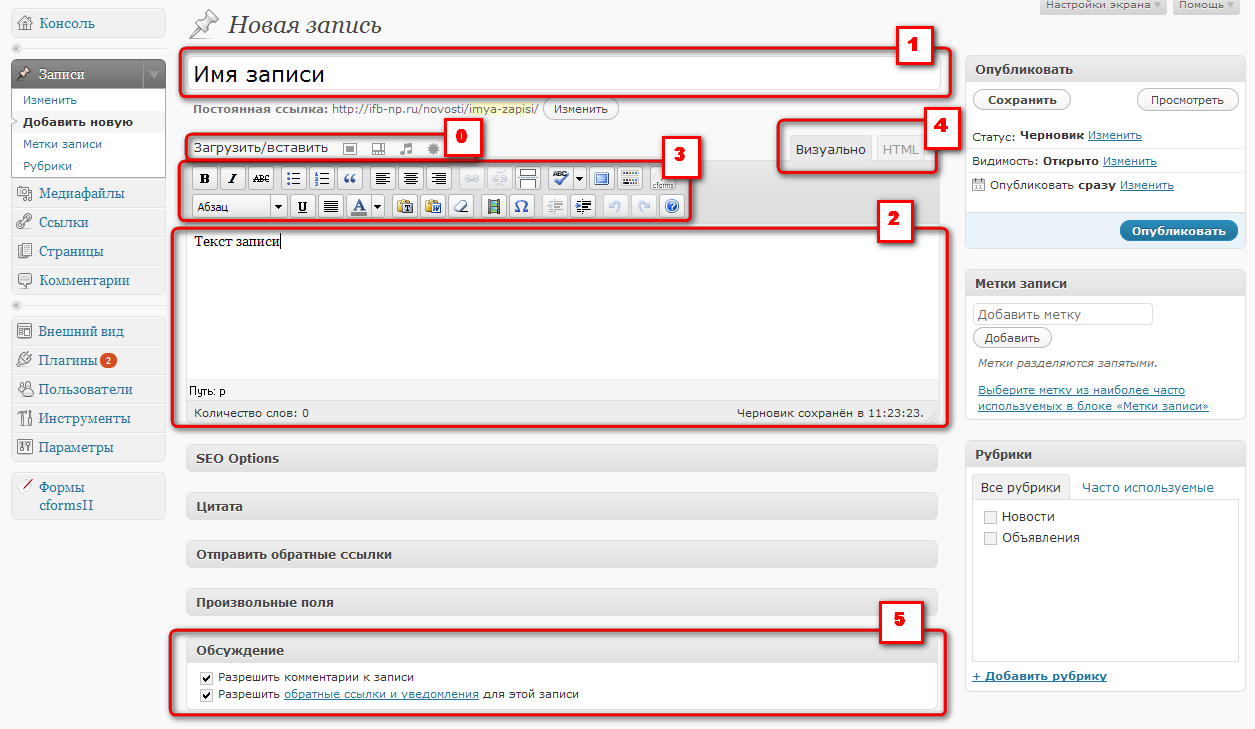The width and height of the screenshot is (1255, 729).
Task: Toggle bold formatting in the editor toolbar
Action: [x=205, y=179]
